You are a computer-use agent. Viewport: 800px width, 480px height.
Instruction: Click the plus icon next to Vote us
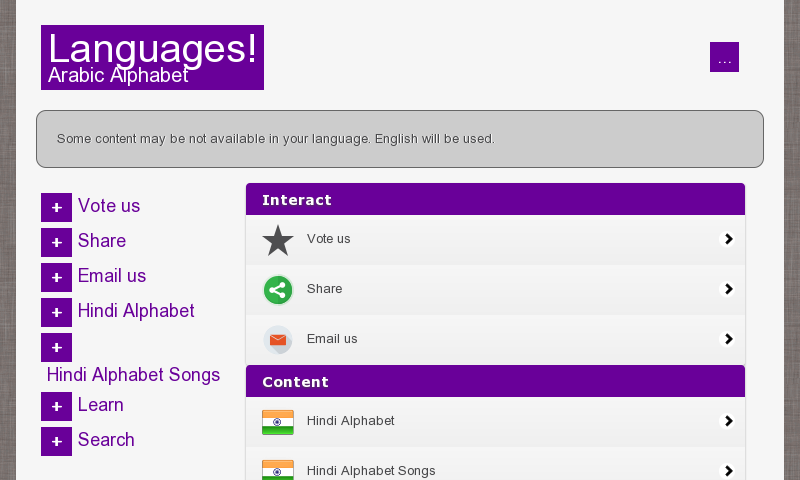pyautogui.click(x=56, y=207)
